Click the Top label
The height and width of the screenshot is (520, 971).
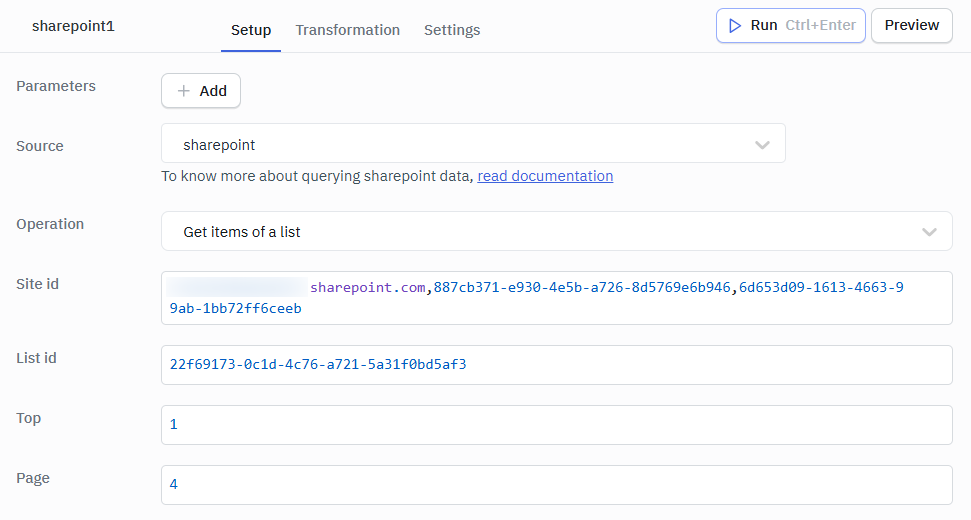[x=28, y=418]
